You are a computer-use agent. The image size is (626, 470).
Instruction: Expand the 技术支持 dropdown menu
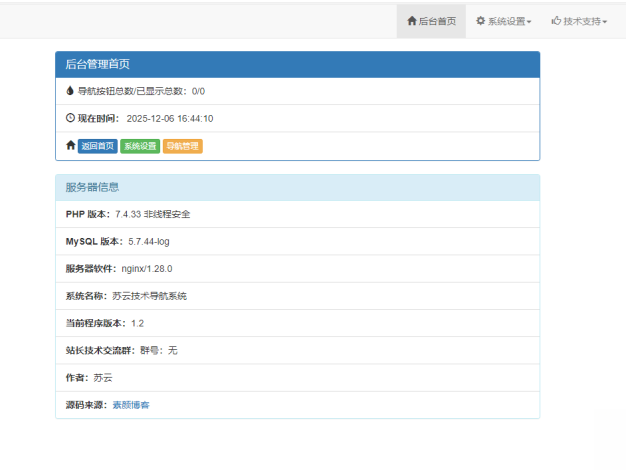pos(579,21)
